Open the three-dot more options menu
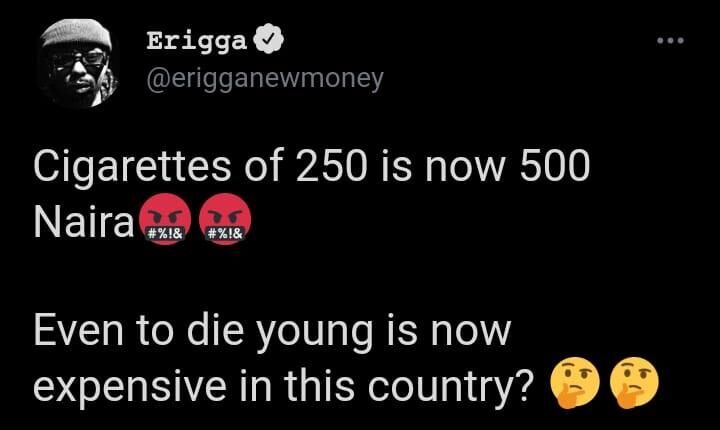Viewport: 720px width, 430px height. click(x=669, y=42)
